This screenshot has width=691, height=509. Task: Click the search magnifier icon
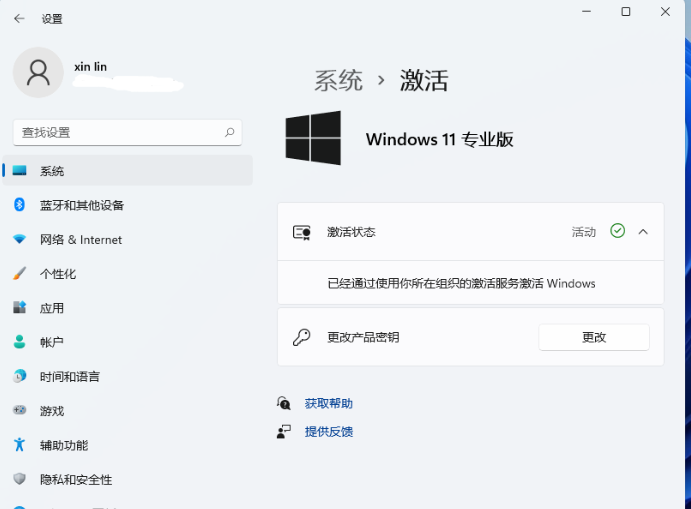point(230,132)
